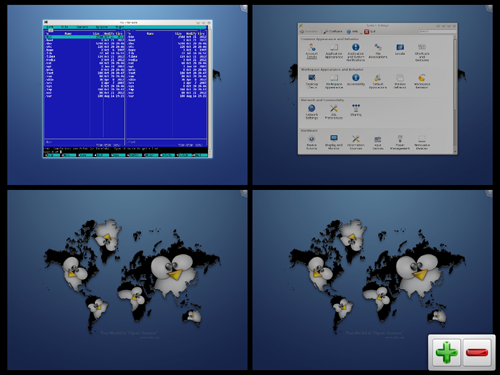The image size is (500, 375).
Task: Select highlighted /bin row in left panel
Action: click(84, 37)
